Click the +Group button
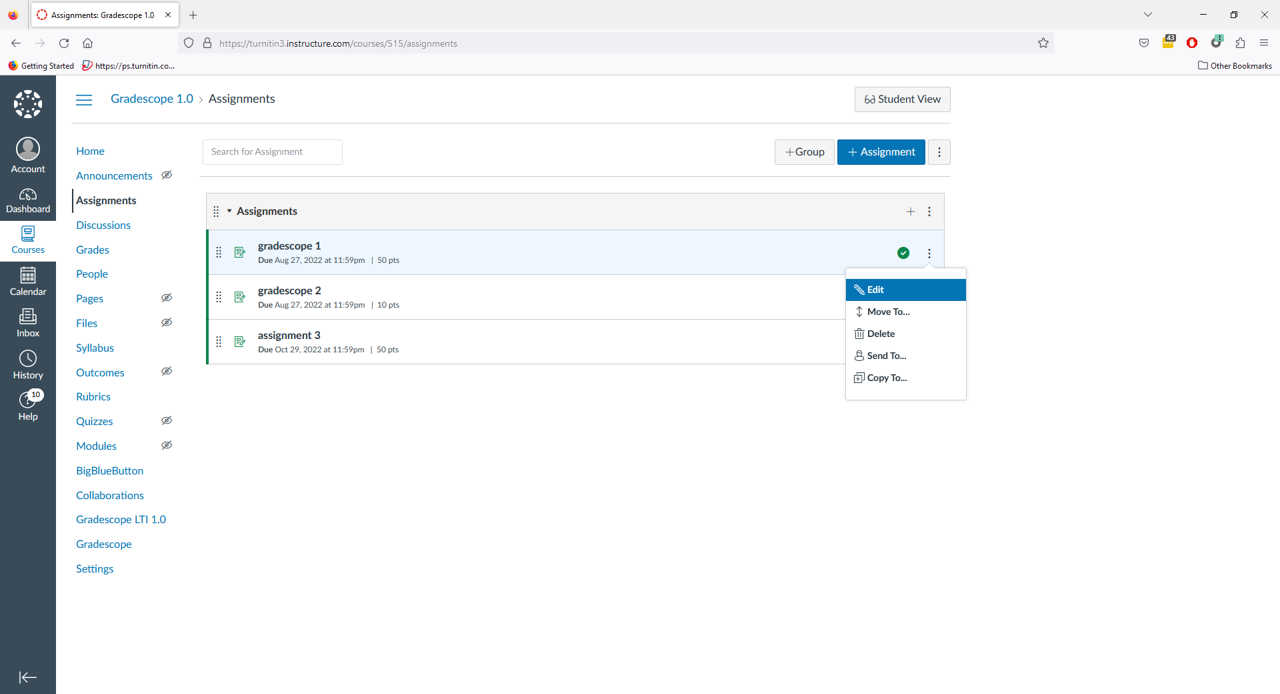Viewport: 1280px width, 694px height. [805, 152]
